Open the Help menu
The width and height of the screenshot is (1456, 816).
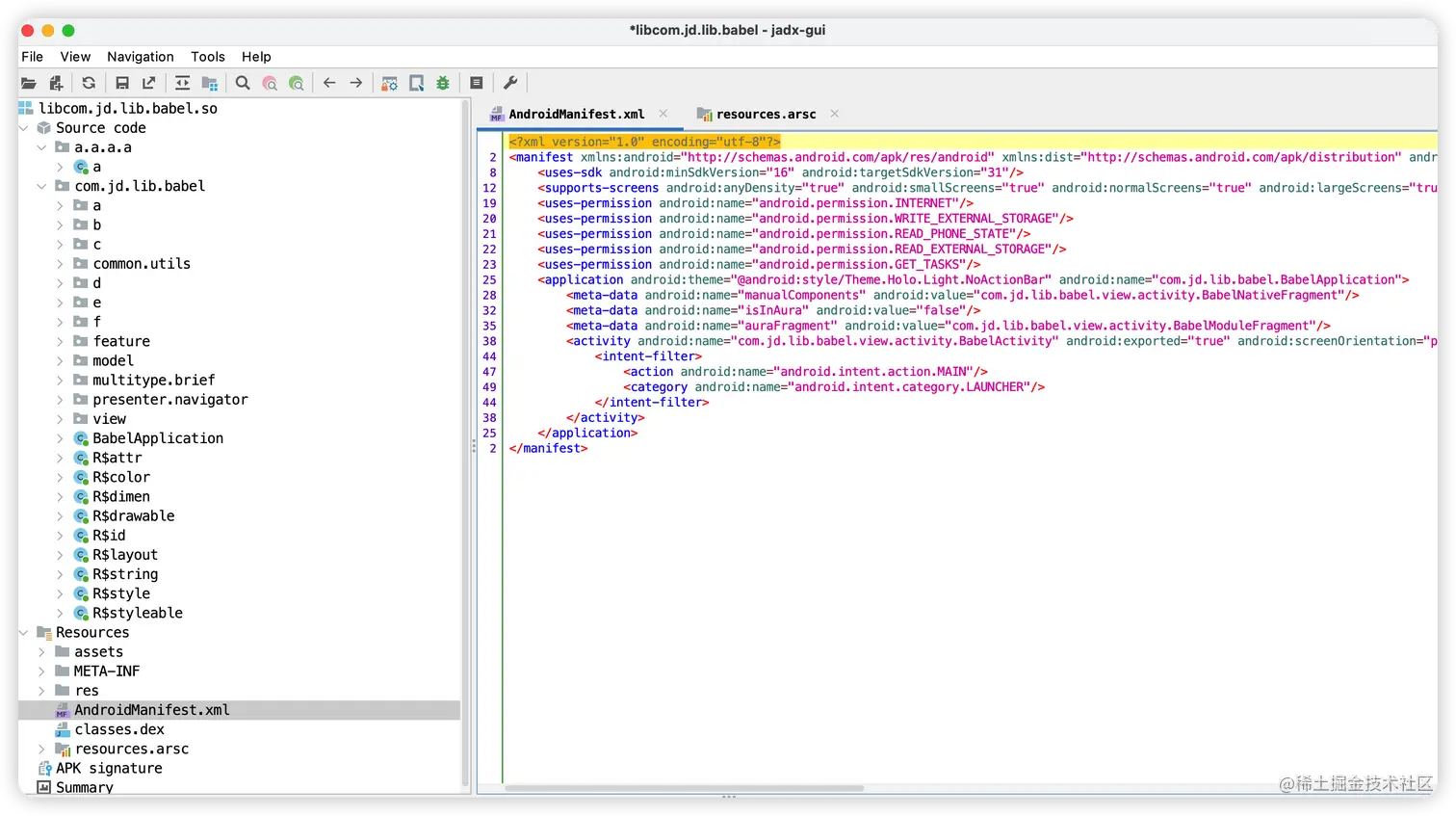[256, 57]
